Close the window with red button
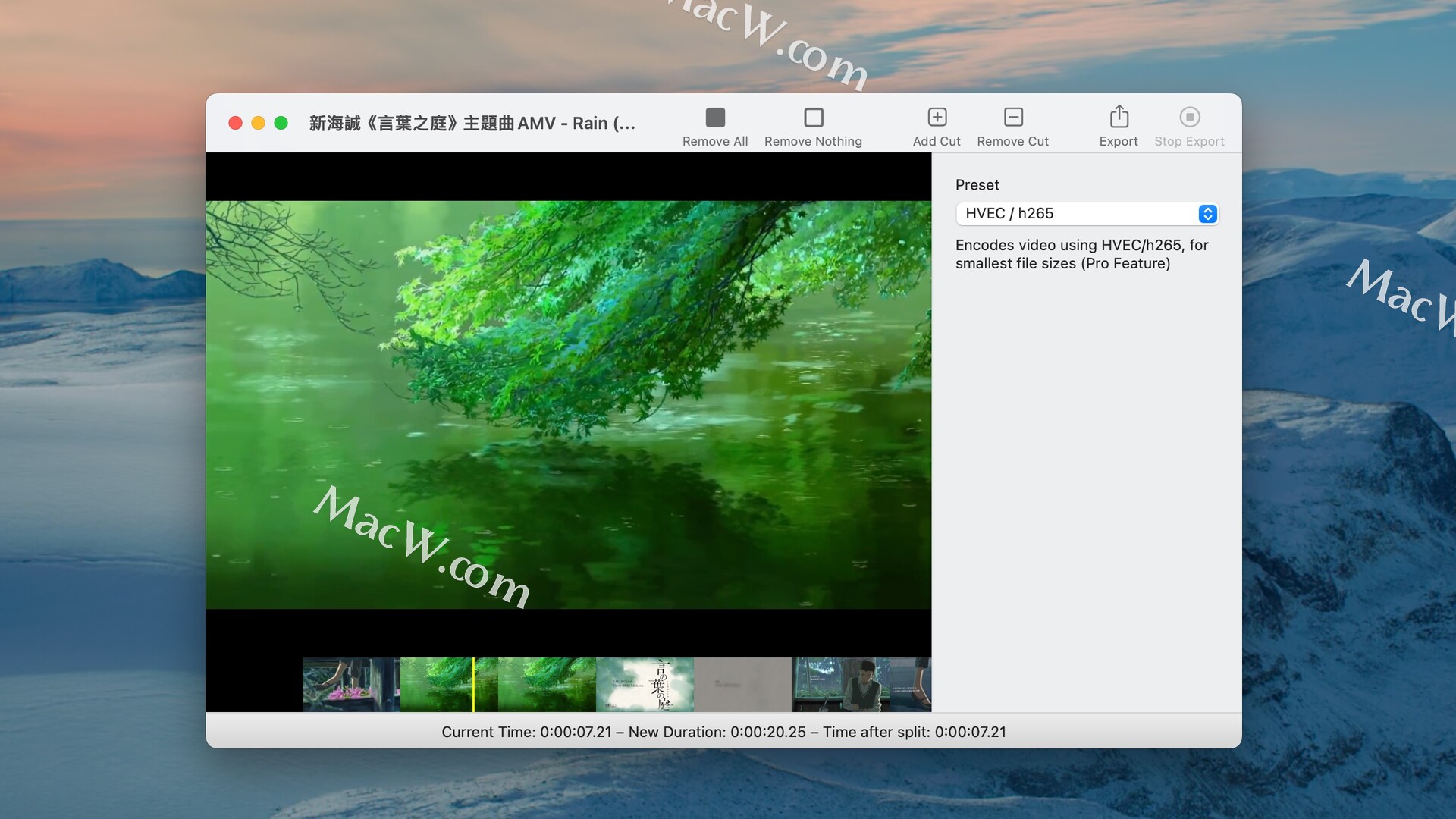This screenshot has width=1456, height=819. pyautogui.click(x=235, y=123)
